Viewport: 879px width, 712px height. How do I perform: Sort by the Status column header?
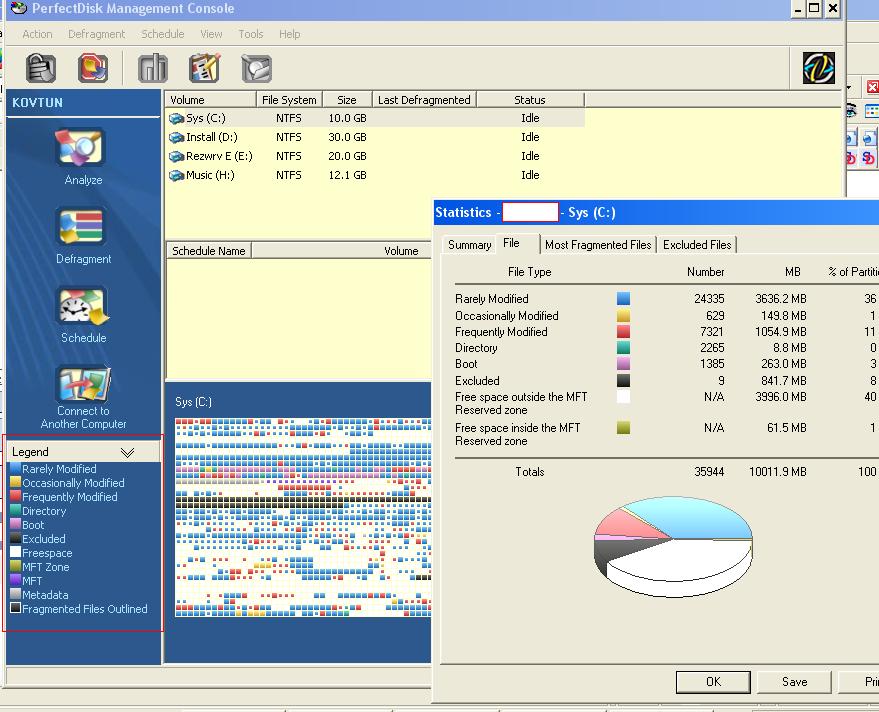530,100
